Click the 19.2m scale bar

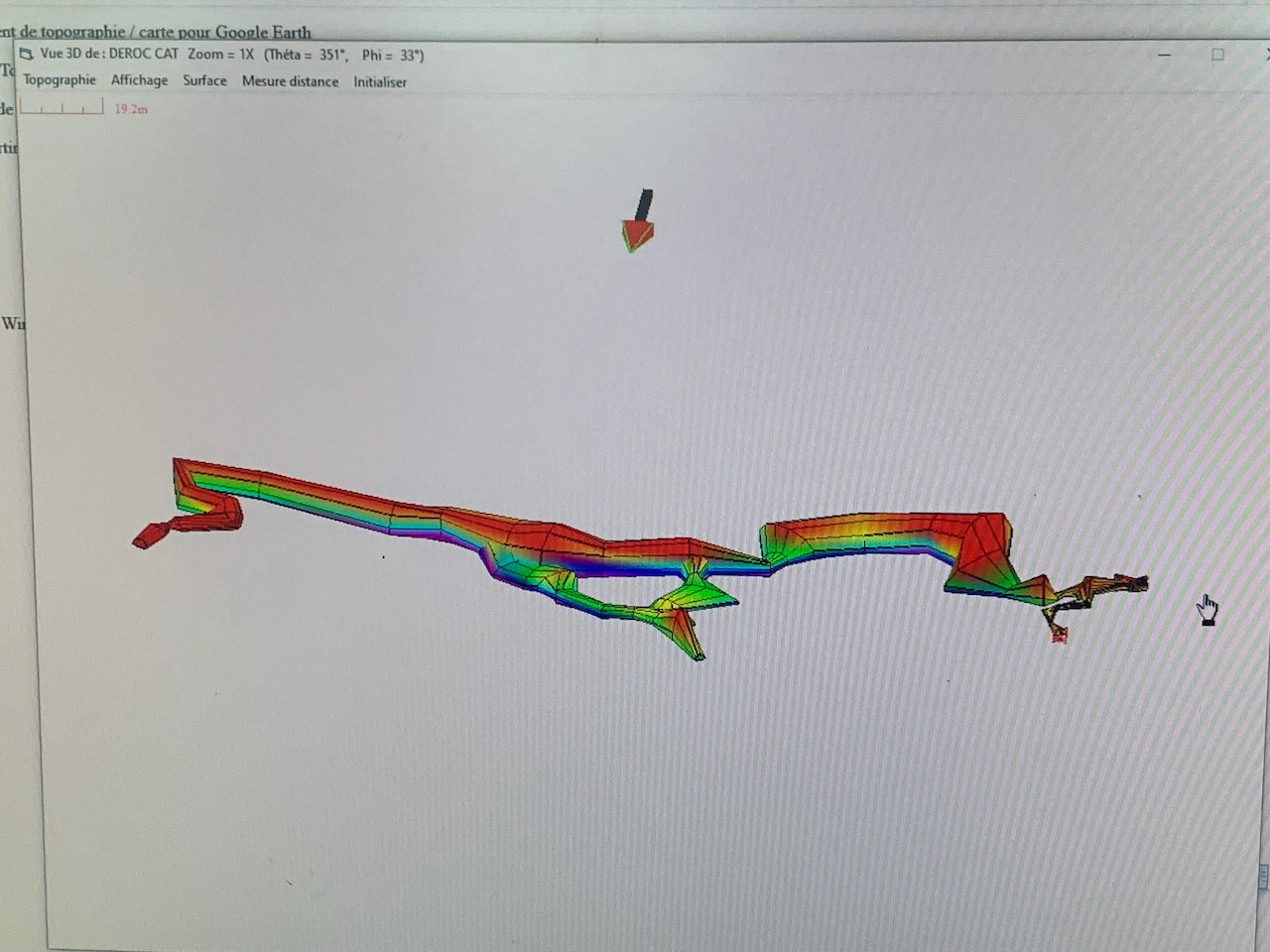pos(62,107)
